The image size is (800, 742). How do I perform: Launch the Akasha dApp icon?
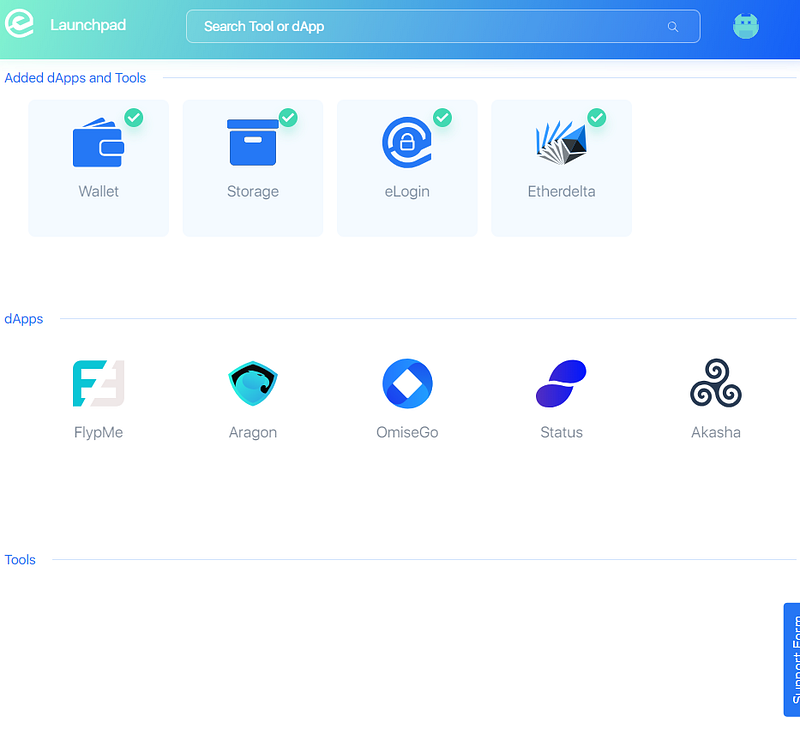coord(716,383)
